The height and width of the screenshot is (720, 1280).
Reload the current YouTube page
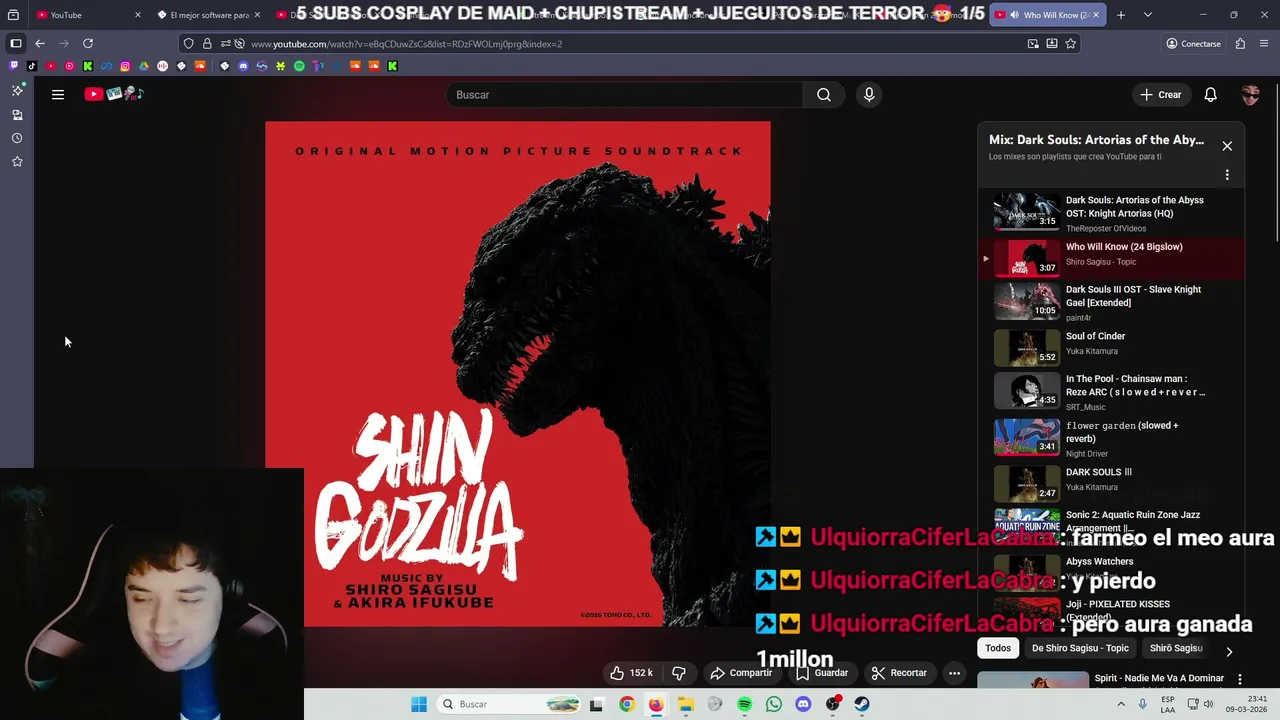88,44
